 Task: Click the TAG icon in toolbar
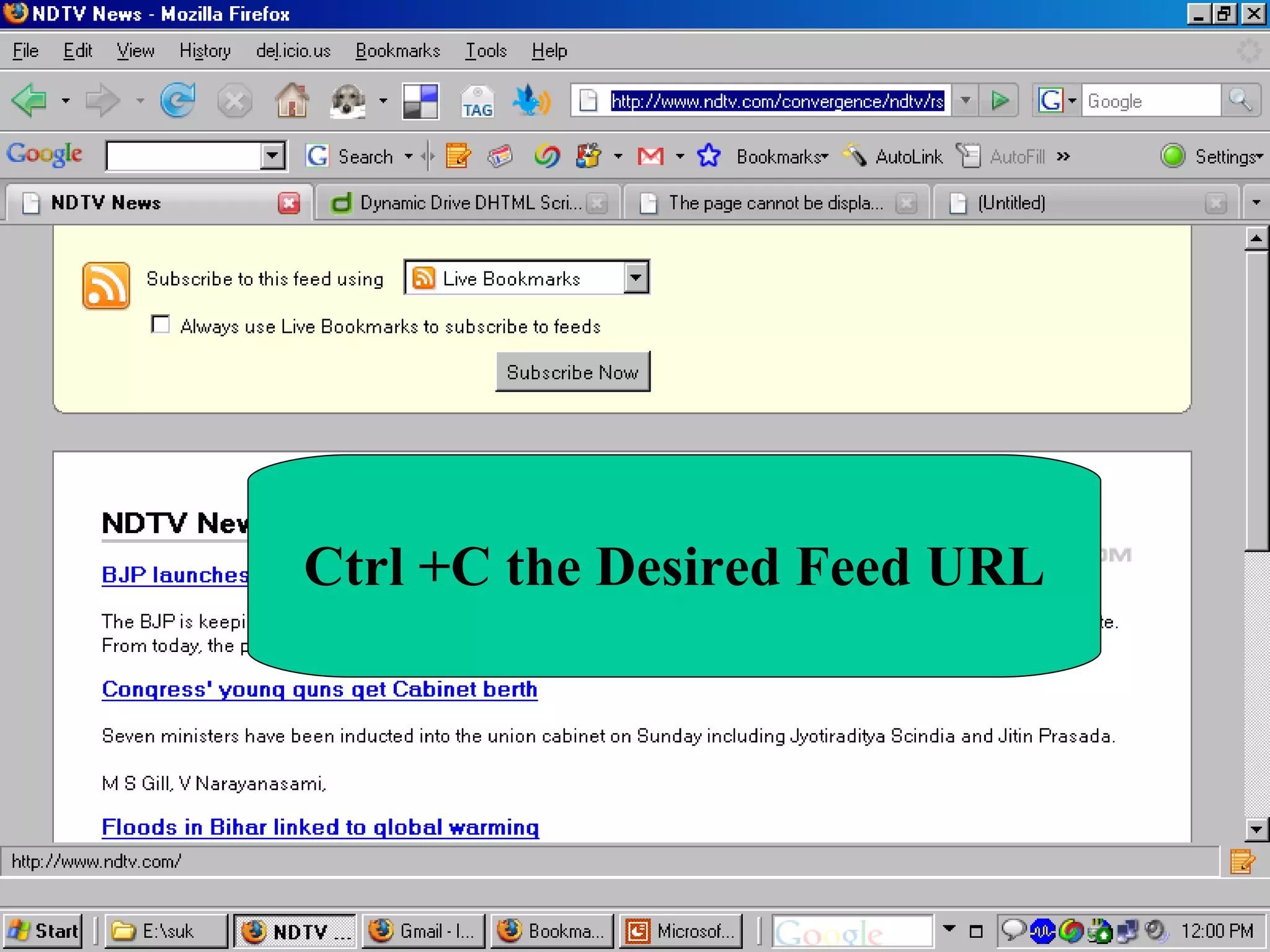[477, 101]
